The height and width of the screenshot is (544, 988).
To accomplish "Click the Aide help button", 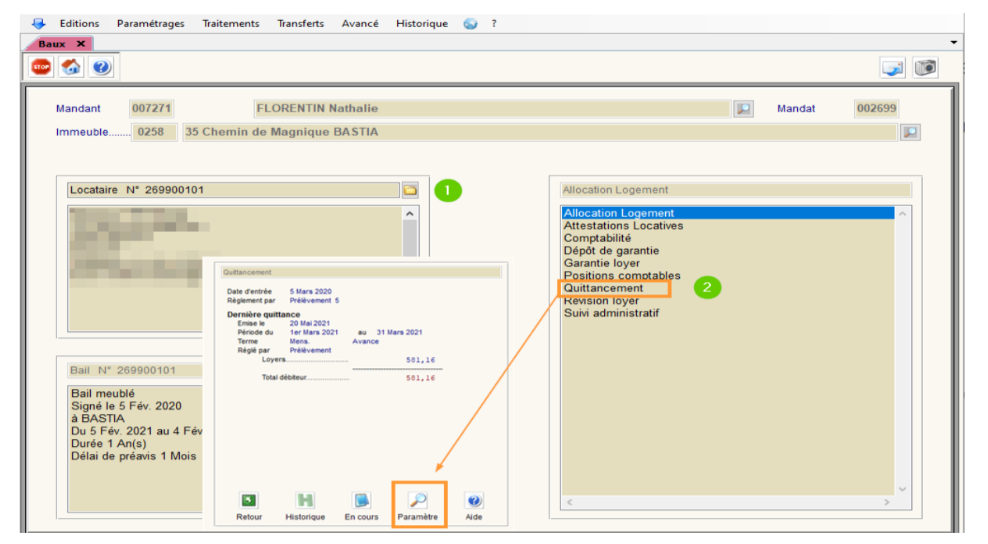I will [x=475, y=500].
